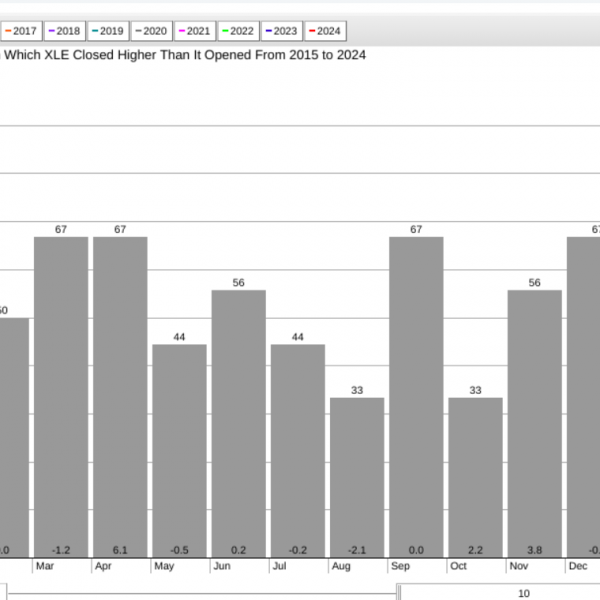Toggle the 2024 year legend button

click(325, 31)
